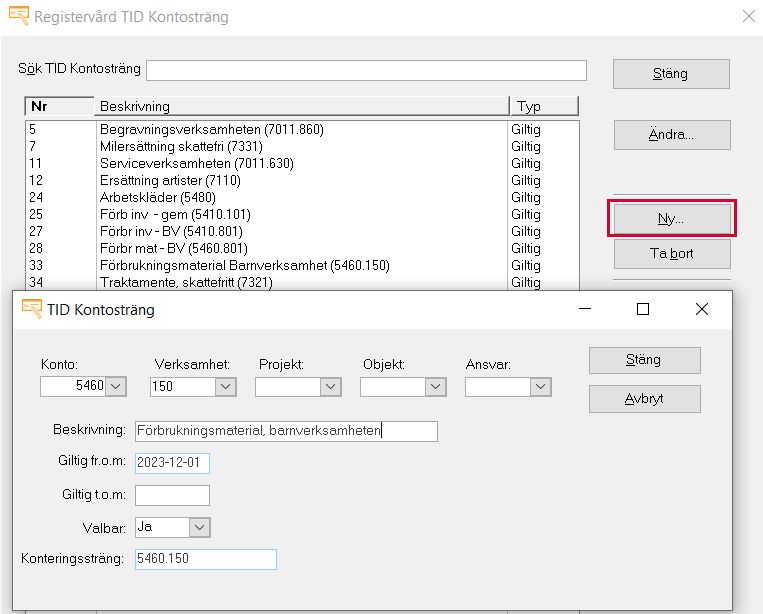Click the Konto field containing 5460
The width and height of the screenshot is (763, 614).
point(73,386)
